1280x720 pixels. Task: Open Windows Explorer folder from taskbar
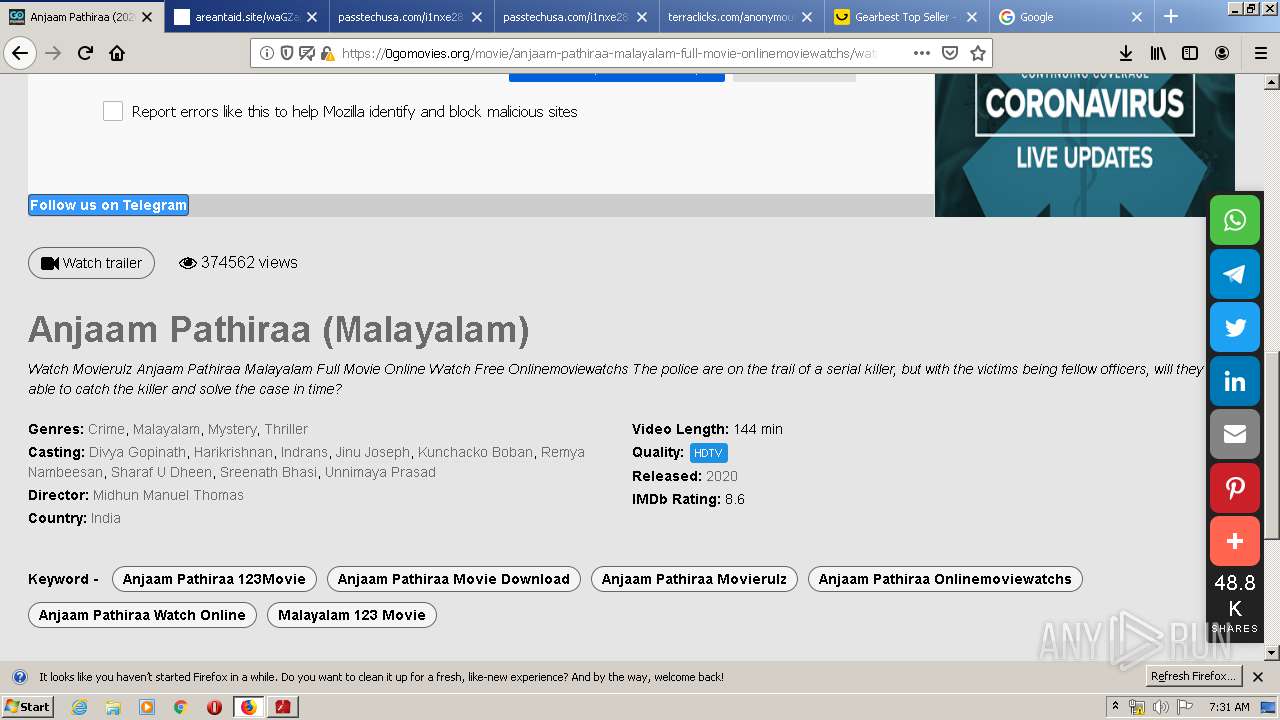point(113,707)
